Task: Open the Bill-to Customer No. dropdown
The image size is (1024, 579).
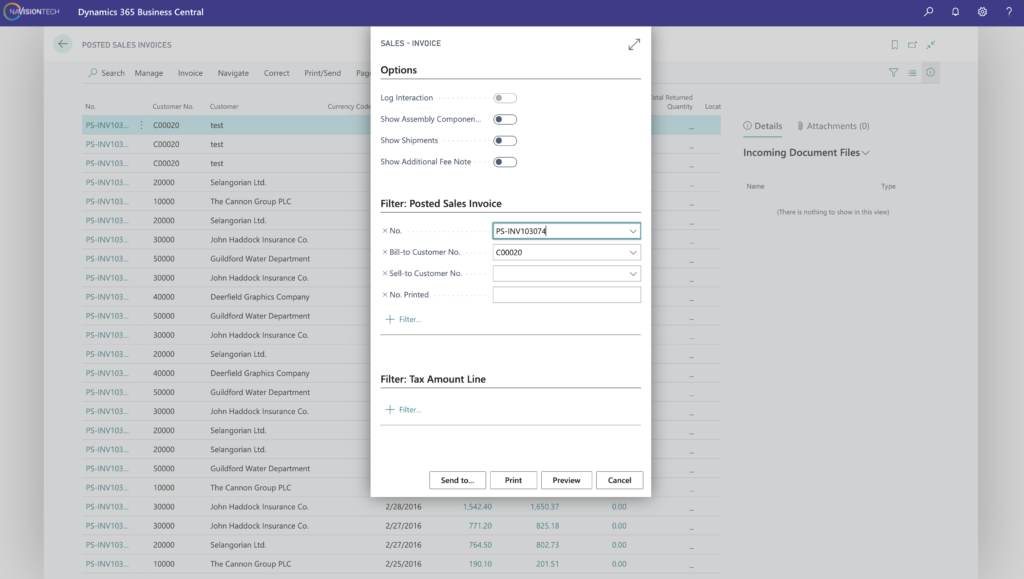Action: click(x=632, y=251)
